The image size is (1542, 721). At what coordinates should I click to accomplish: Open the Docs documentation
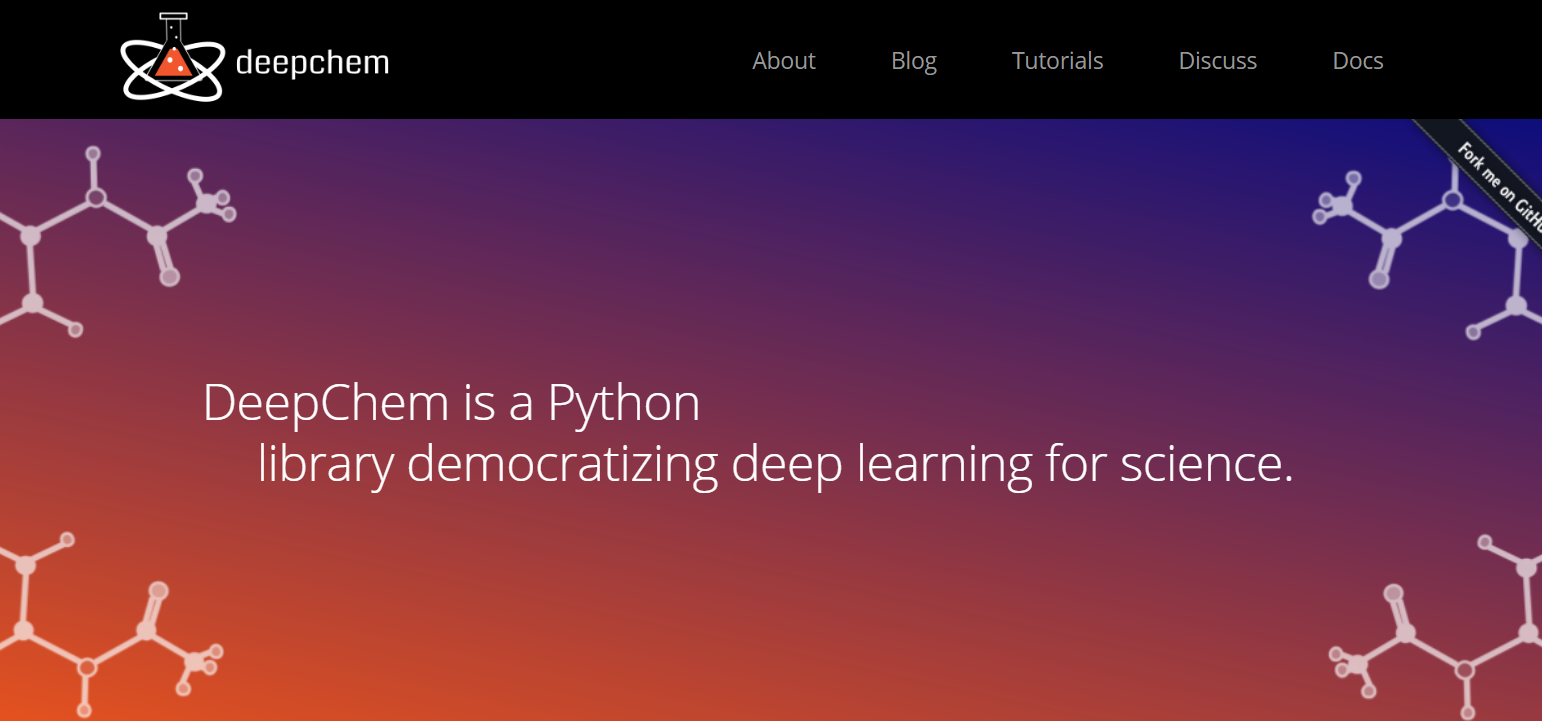(x=1358, y=61)
